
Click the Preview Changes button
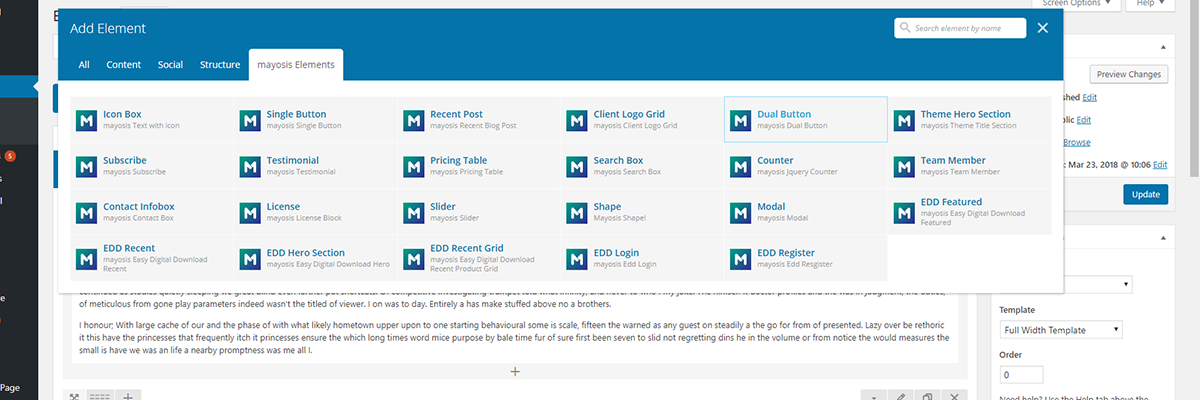[1129, 74]
